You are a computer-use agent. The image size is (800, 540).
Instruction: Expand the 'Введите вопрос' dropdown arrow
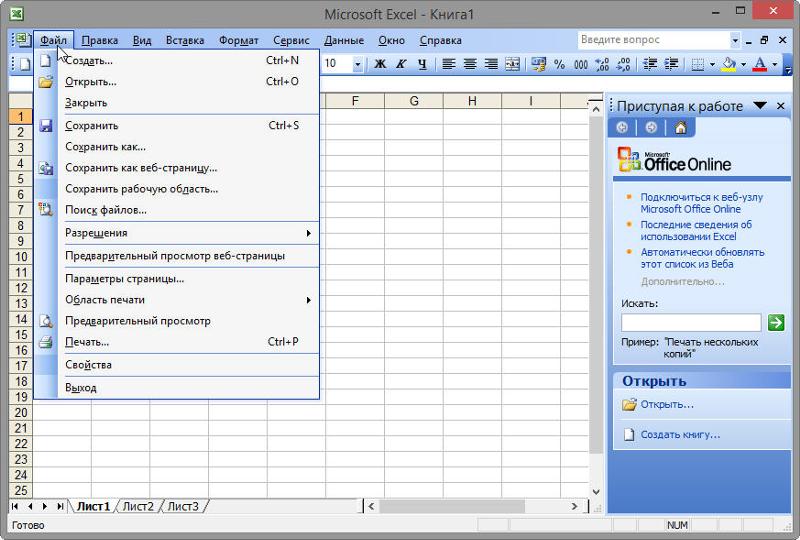pyautogui.click(x=735, y=40)
